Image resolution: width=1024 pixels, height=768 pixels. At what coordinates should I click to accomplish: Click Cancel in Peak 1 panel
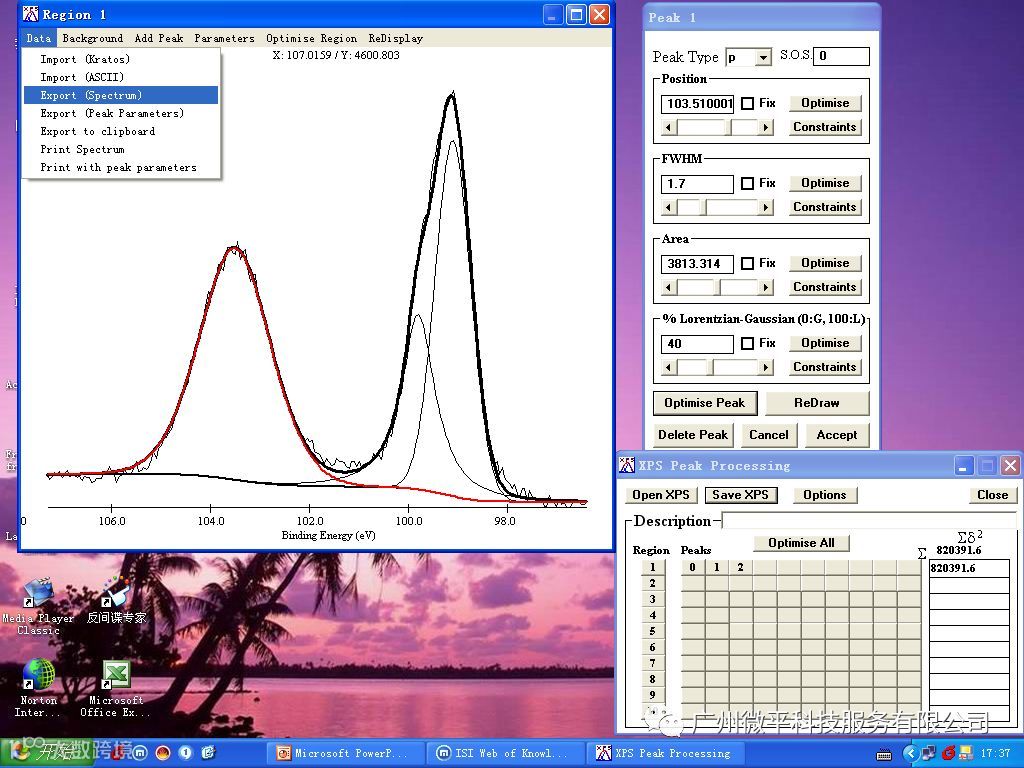coord(769,435)
